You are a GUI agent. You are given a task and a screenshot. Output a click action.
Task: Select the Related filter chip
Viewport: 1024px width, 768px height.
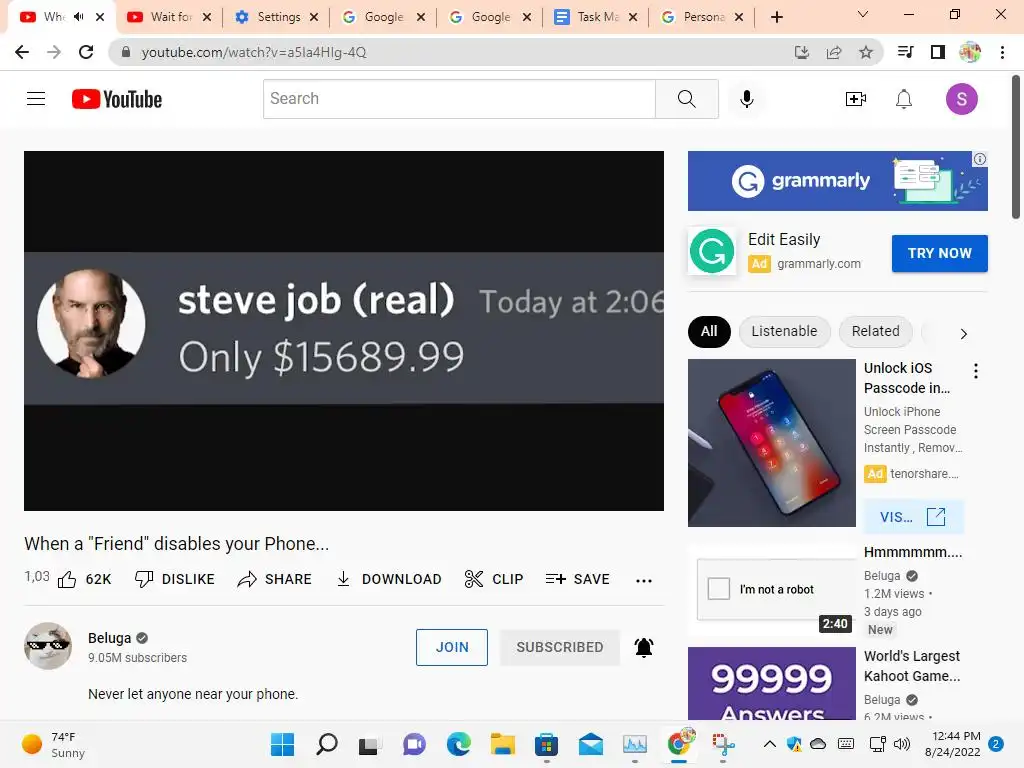[875, 331]
